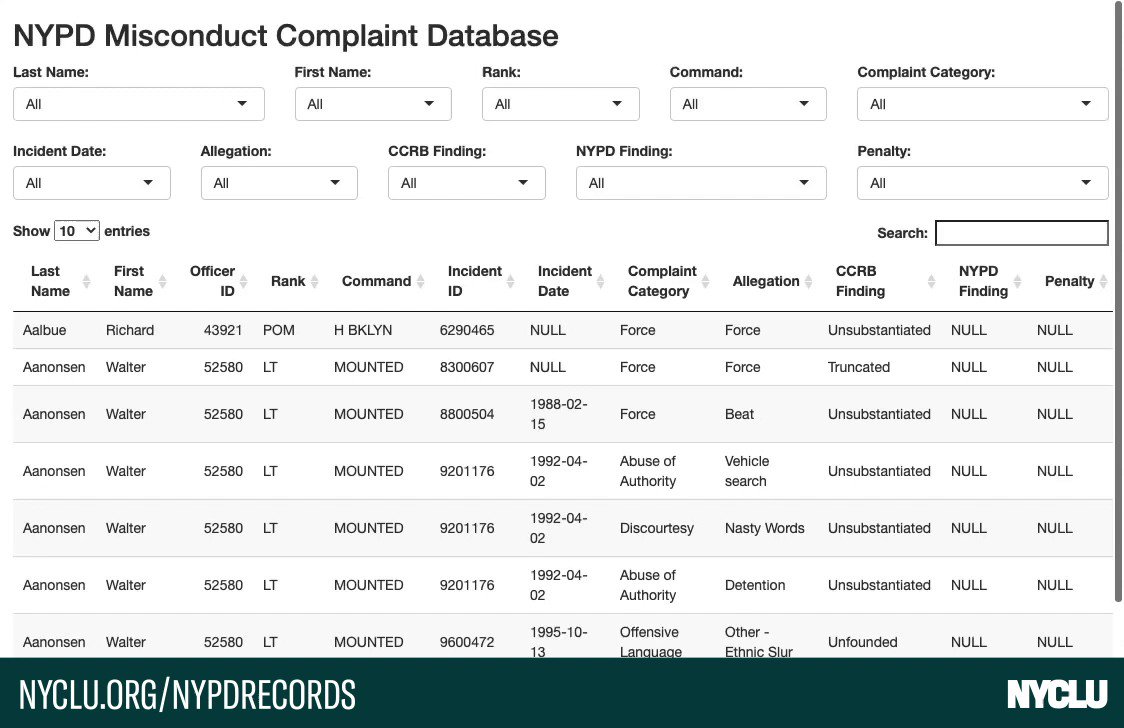Click the officer ID '43921' cell
This screenshot has height=728, width=1124.
tap(223, 330)
